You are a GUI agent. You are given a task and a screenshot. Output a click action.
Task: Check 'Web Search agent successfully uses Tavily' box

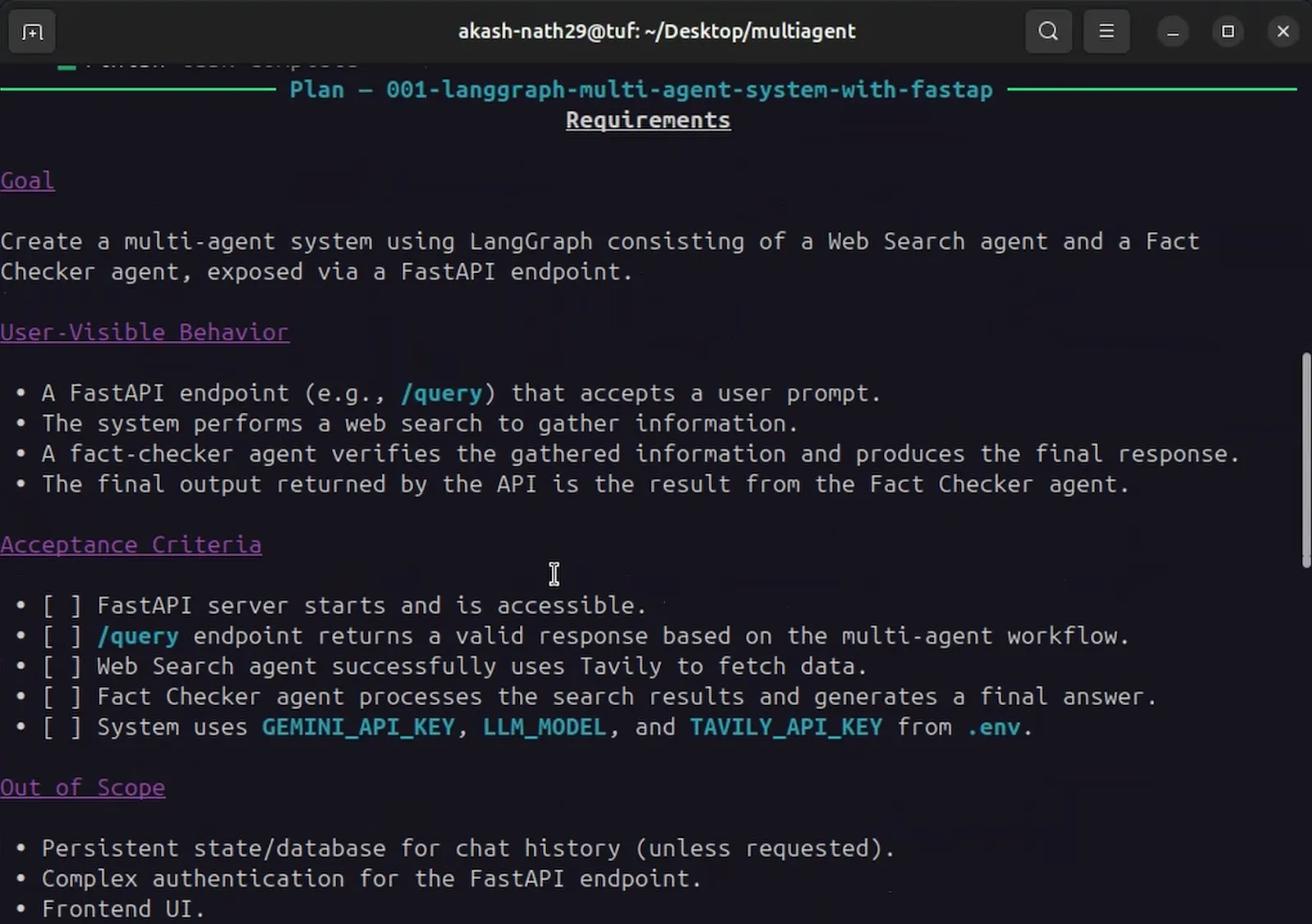(62, 667)
